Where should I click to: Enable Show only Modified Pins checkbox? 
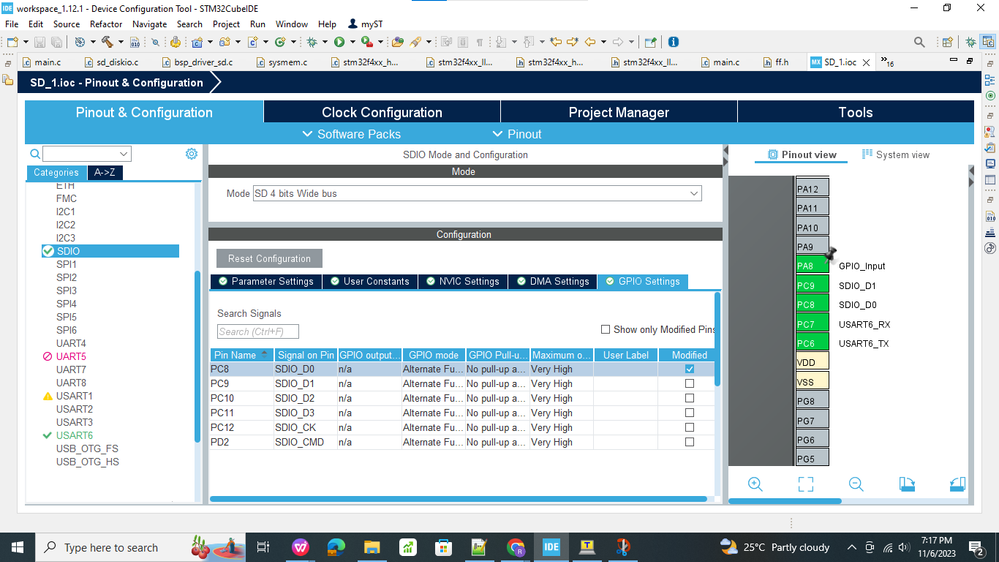(605, 329)
